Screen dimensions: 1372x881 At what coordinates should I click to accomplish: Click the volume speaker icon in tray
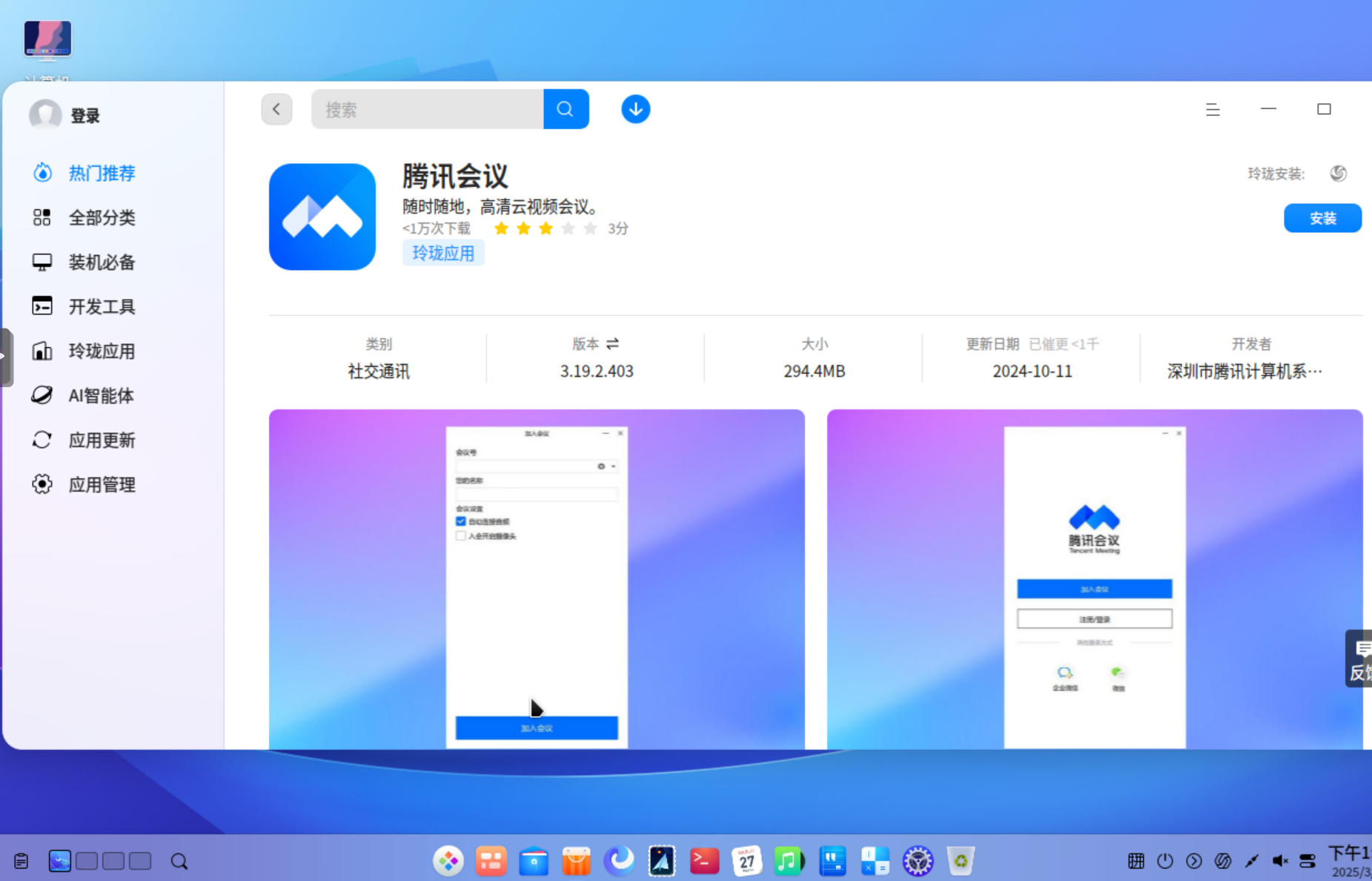pyautogui.click(x=1280, y=861)
